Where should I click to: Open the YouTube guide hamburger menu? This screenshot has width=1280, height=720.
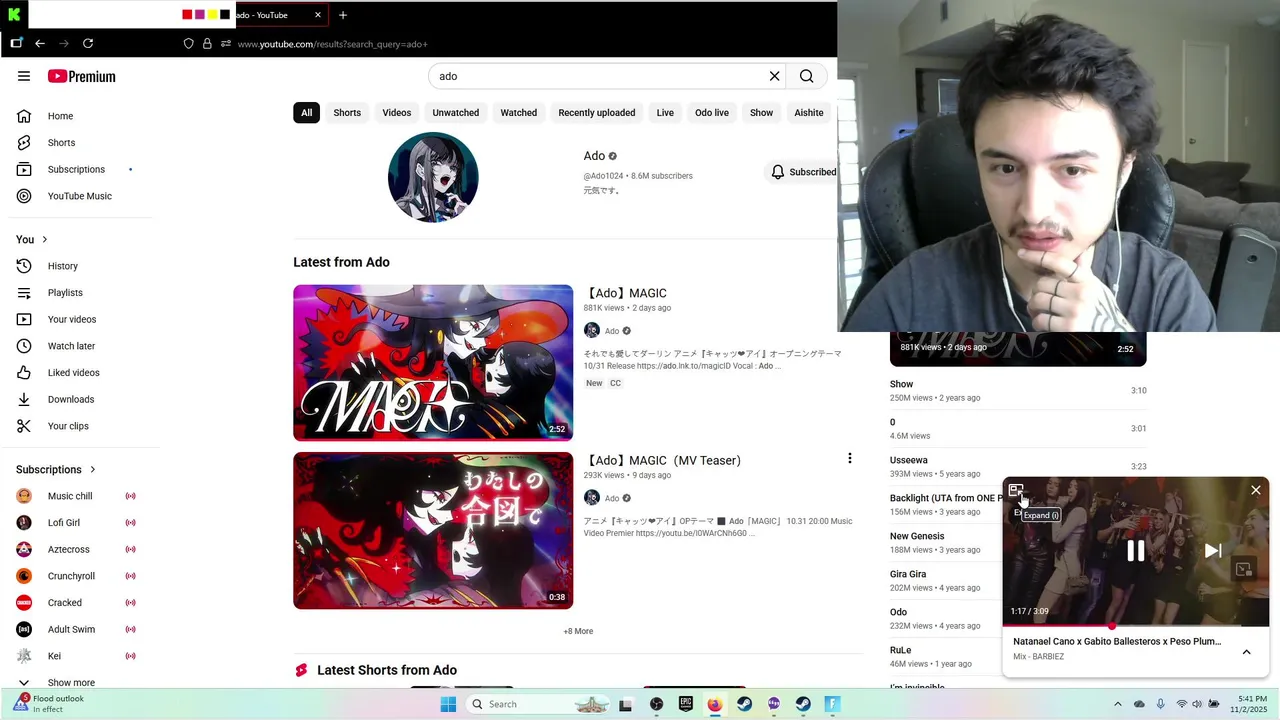[x=24, y=76]
